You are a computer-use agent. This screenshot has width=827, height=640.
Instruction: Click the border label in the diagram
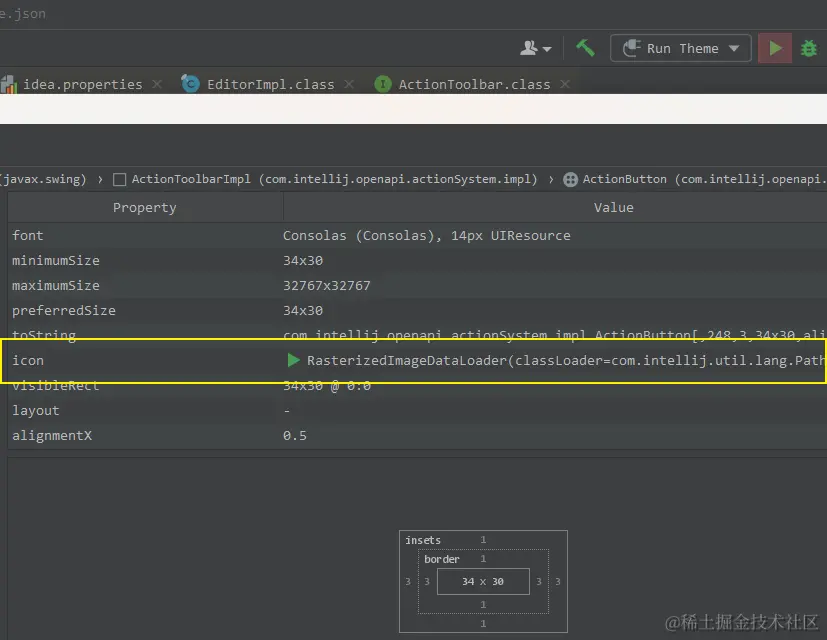tap(441, 559)
